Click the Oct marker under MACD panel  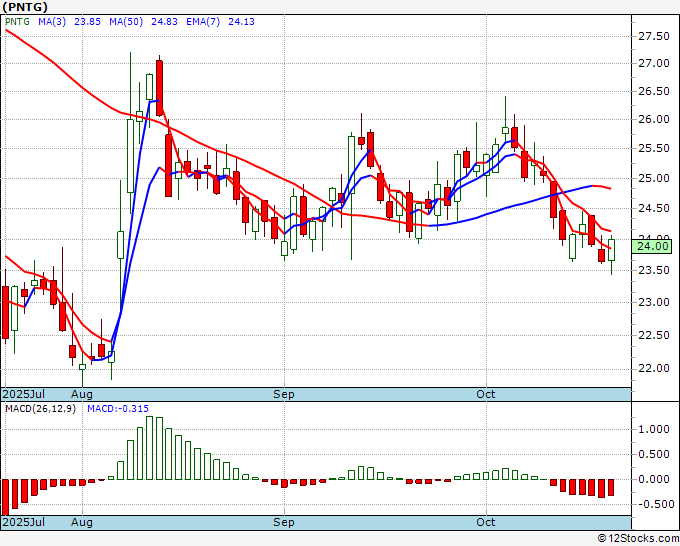tap(486, 522)
